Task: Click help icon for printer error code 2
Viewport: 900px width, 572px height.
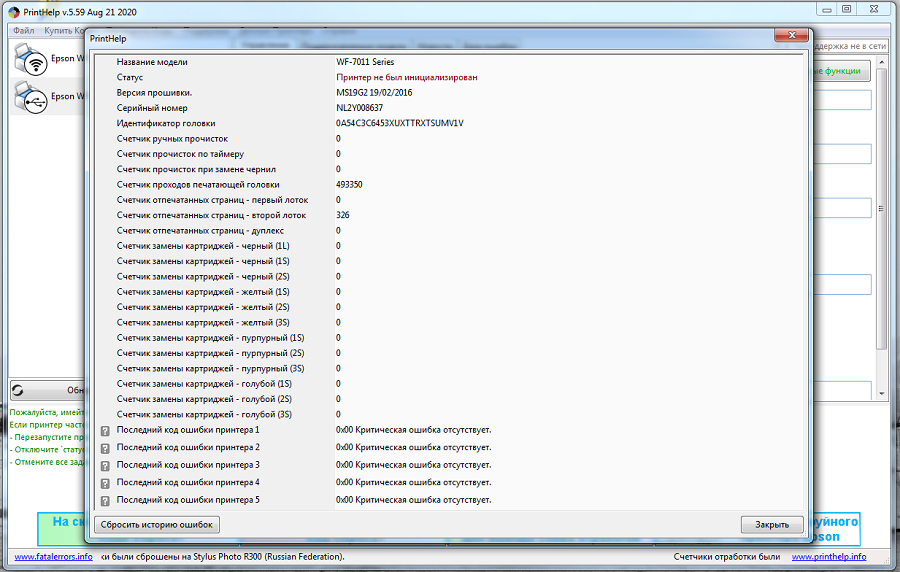Action: tap(105, 449)
